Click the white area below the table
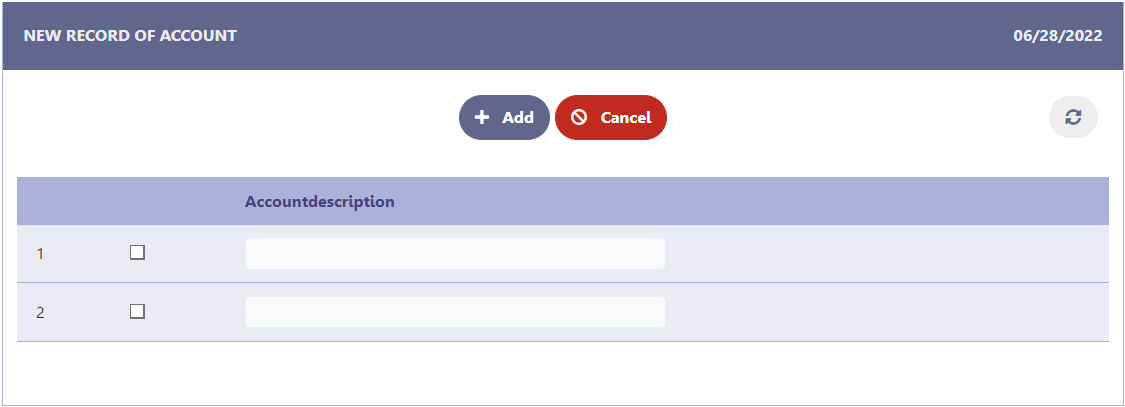1125x407 pixels. click(560, 373)
